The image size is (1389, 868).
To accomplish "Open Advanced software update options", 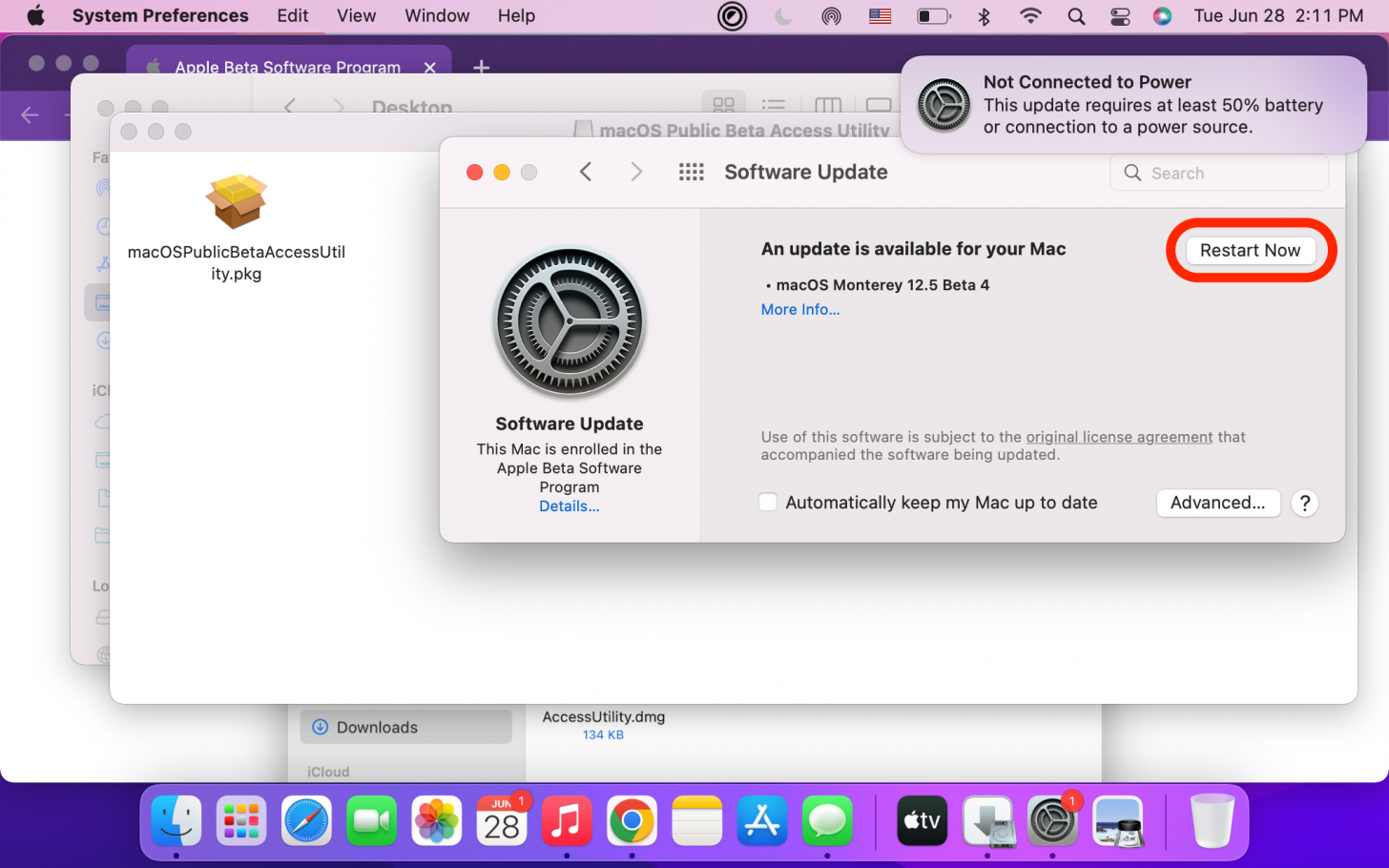I will coord(1217,503).
